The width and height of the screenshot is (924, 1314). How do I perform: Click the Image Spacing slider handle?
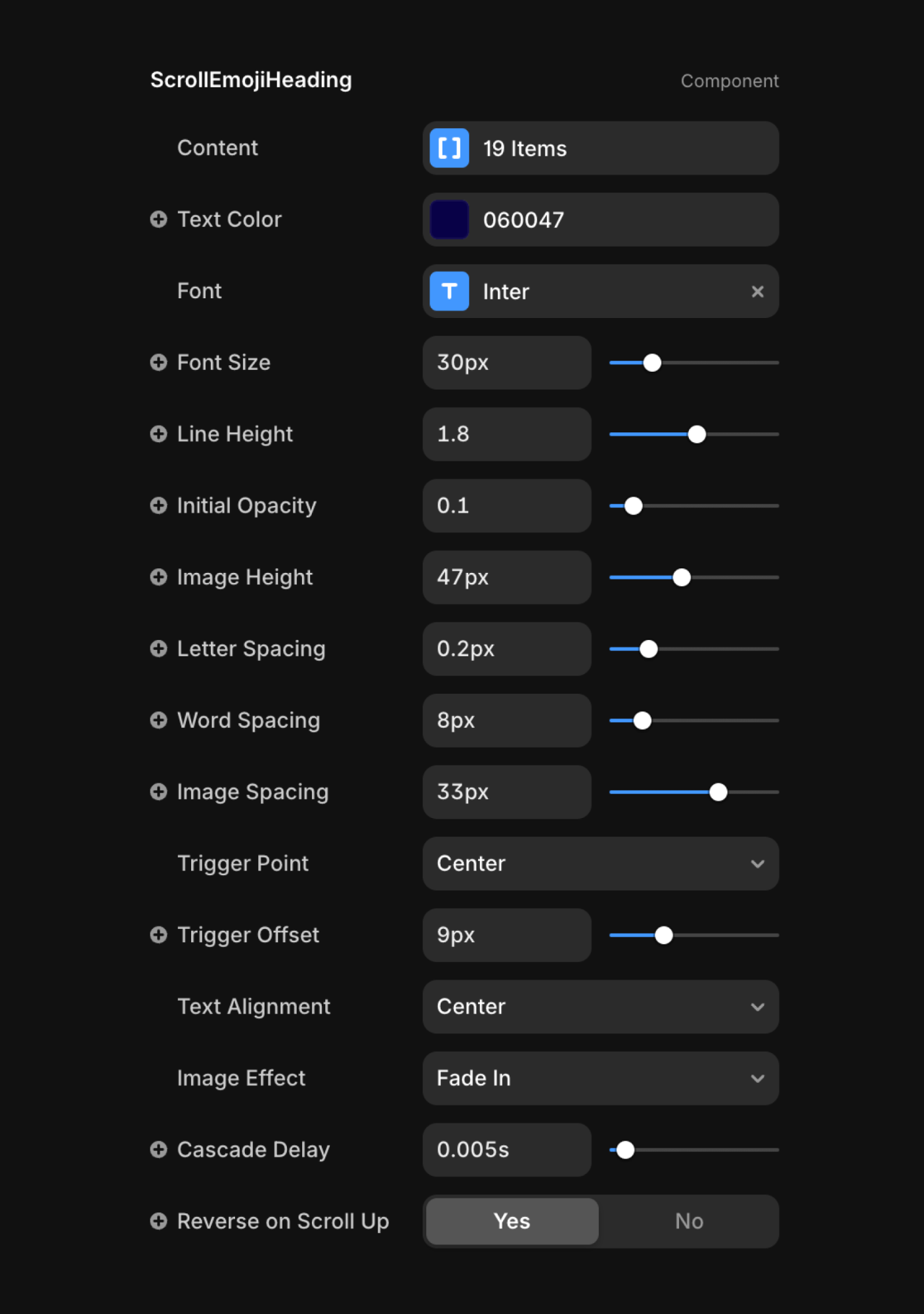[x=718, y=792]
